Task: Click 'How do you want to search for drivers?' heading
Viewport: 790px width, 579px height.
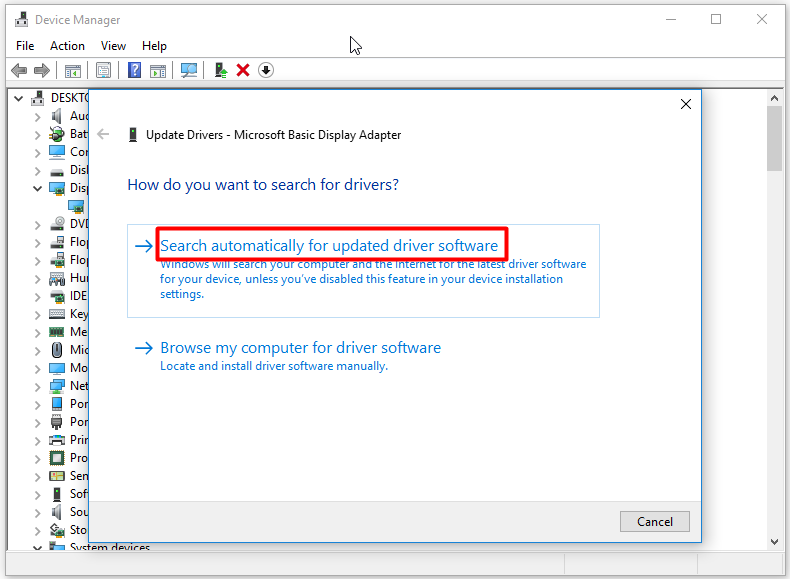Action: click(263, 185)
